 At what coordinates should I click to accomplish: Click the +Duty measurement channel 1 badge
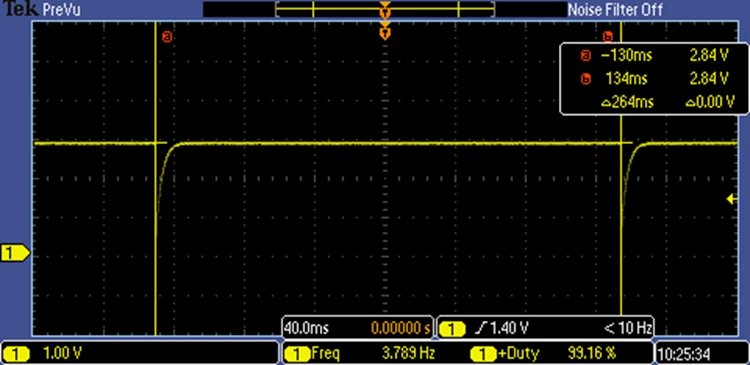click(x=483, y=354)
